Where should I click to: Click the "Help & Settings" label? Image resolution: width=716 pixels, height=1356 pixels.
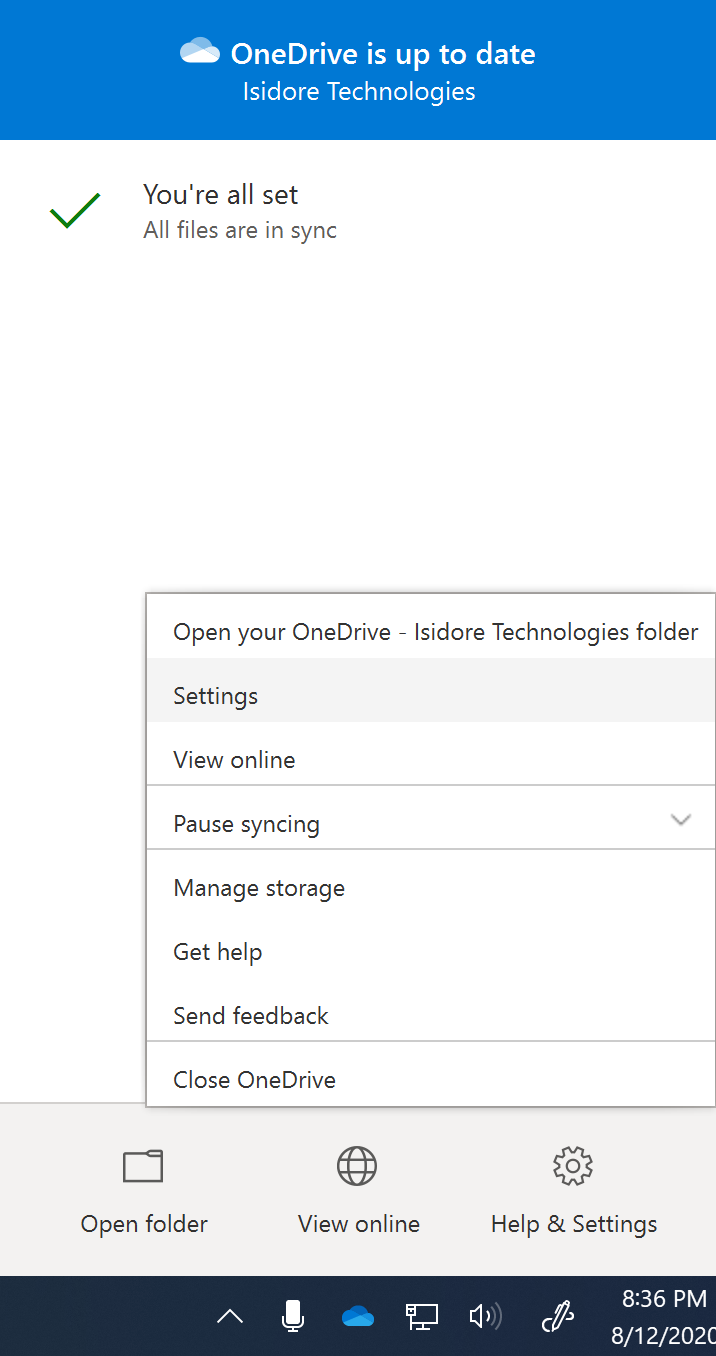pyautogui.click(x=574, y=1224)
